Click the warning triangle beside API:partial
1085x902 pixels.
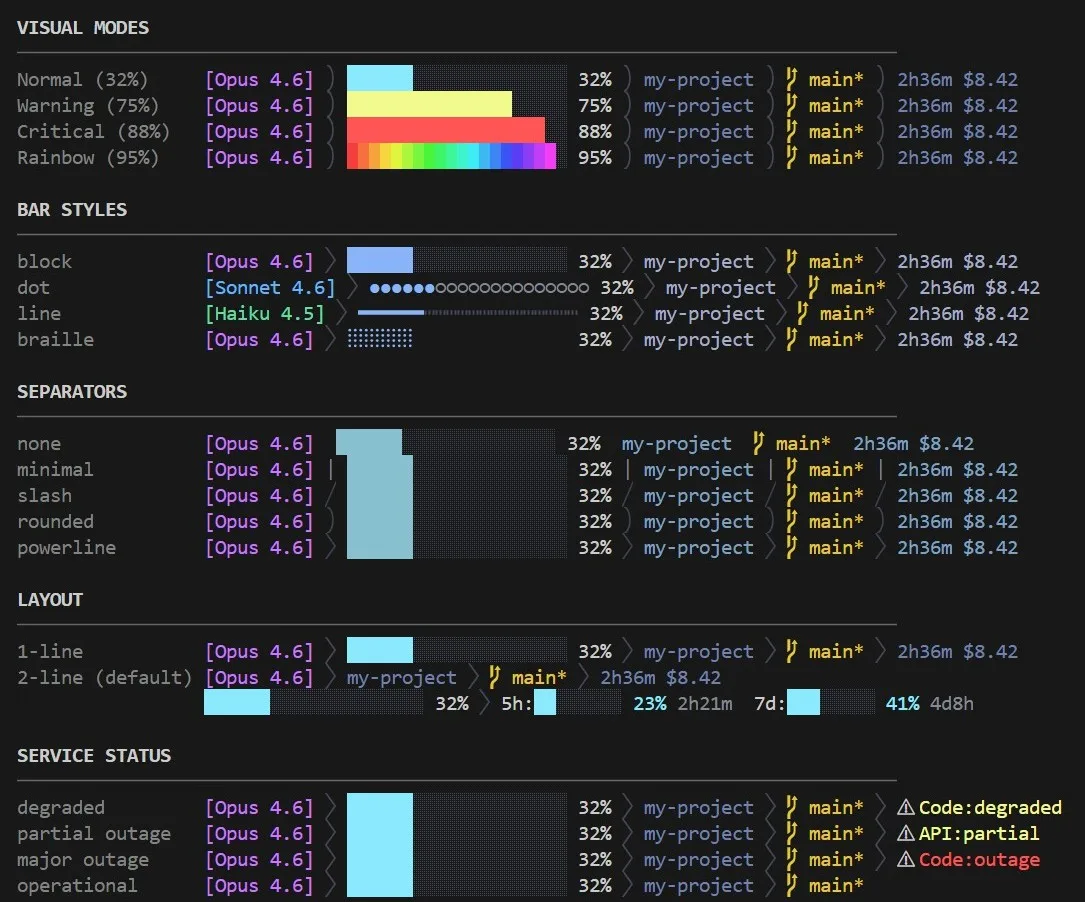pyautogui.click(x=906, y=834)
